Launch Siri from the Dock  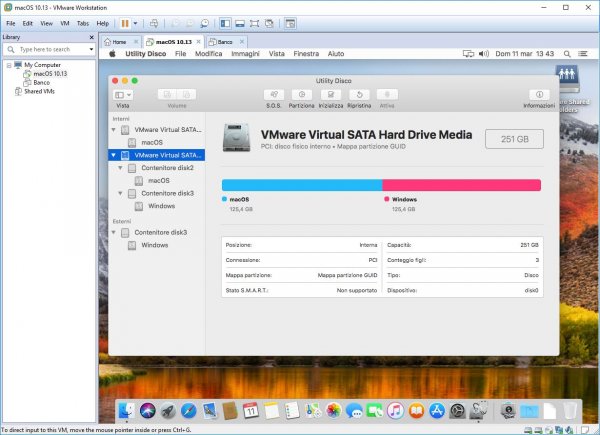(148, 410)
